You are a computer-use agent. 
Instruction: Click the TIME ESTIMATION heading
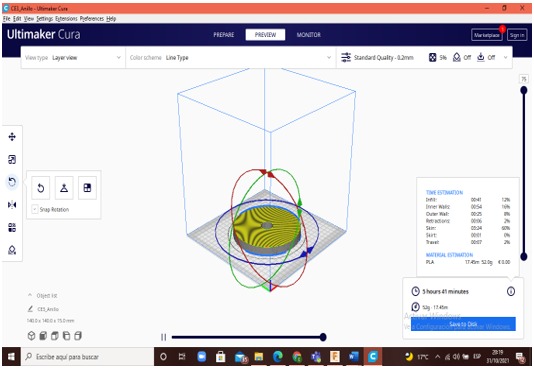[444, 192]
